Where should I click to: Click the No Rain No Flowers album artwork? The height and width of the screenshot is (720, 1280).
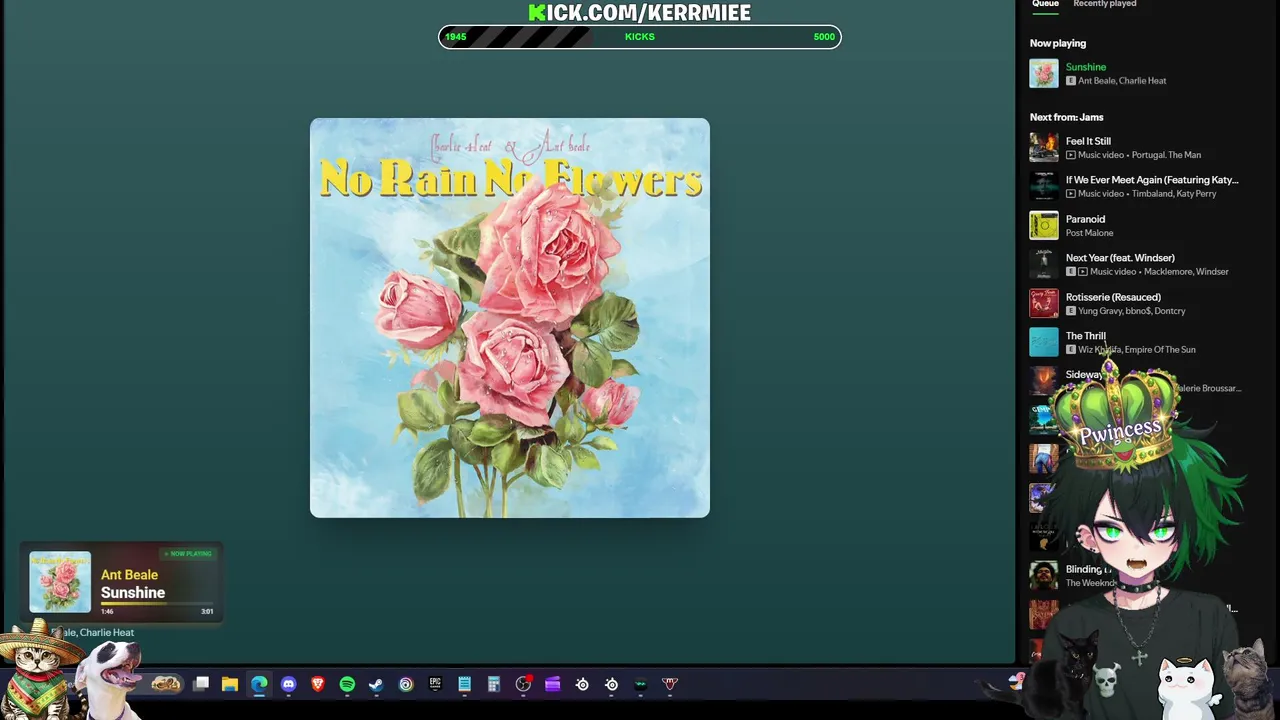[510, 318]
